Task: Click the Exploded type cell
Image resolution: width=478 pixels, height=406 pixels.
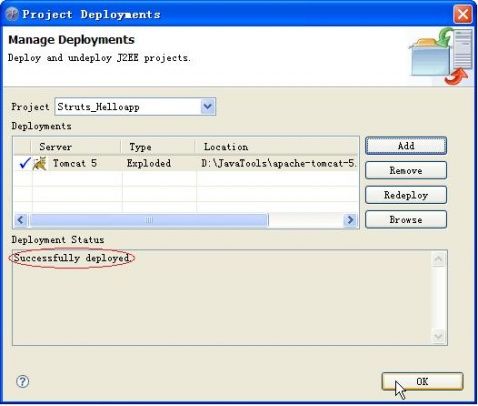Action: [149, 163]
